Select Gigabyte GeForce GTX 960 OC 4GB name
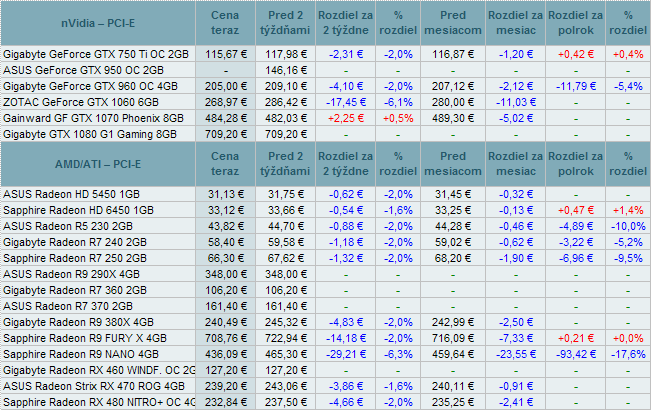Image resolution: width=651 pixels, height=410 pixels. pos(90,86)
